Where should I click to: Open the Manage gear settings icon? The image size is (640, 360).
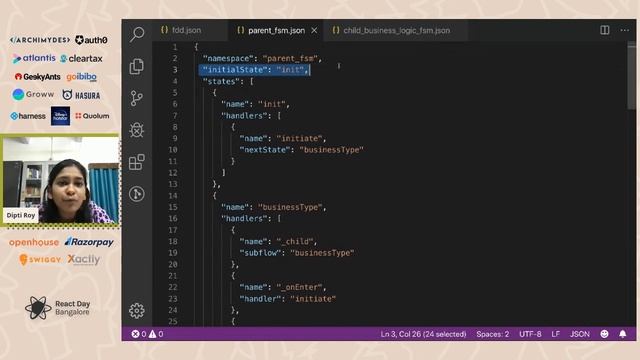point(137,311)
